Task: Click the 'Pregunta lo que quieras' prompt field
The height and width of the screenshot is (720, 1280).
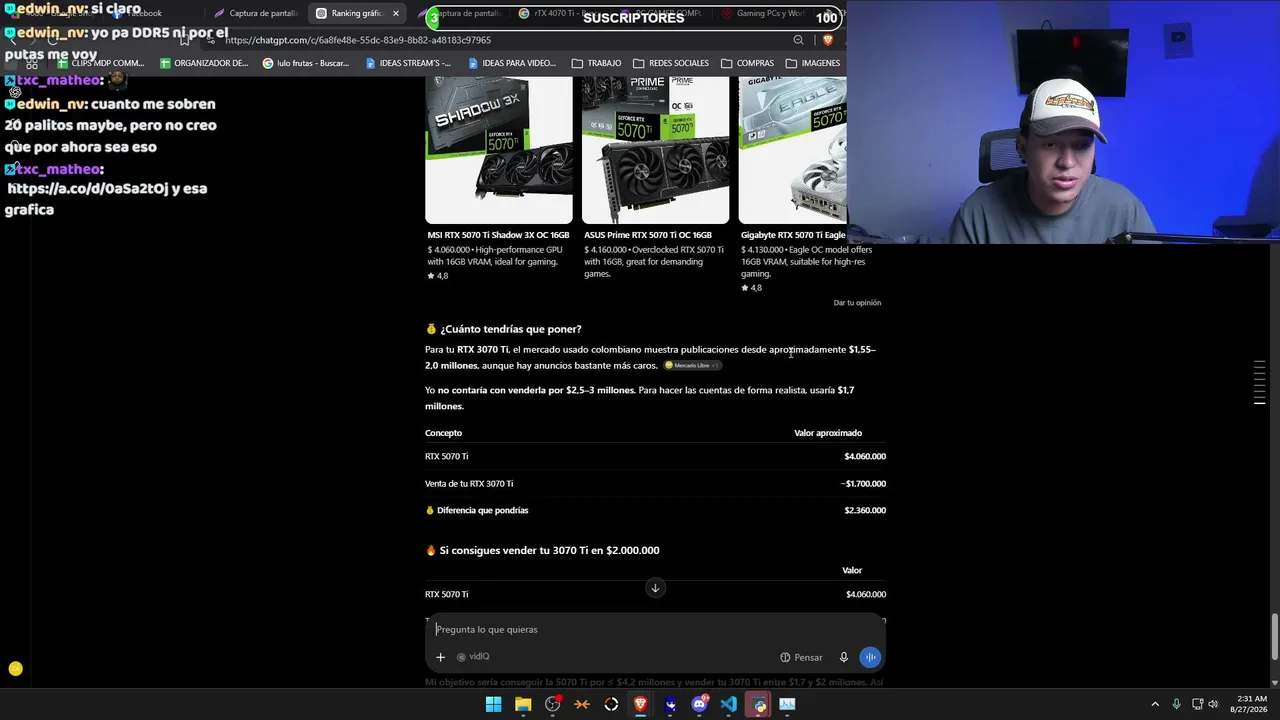Action: coord(655,629)
